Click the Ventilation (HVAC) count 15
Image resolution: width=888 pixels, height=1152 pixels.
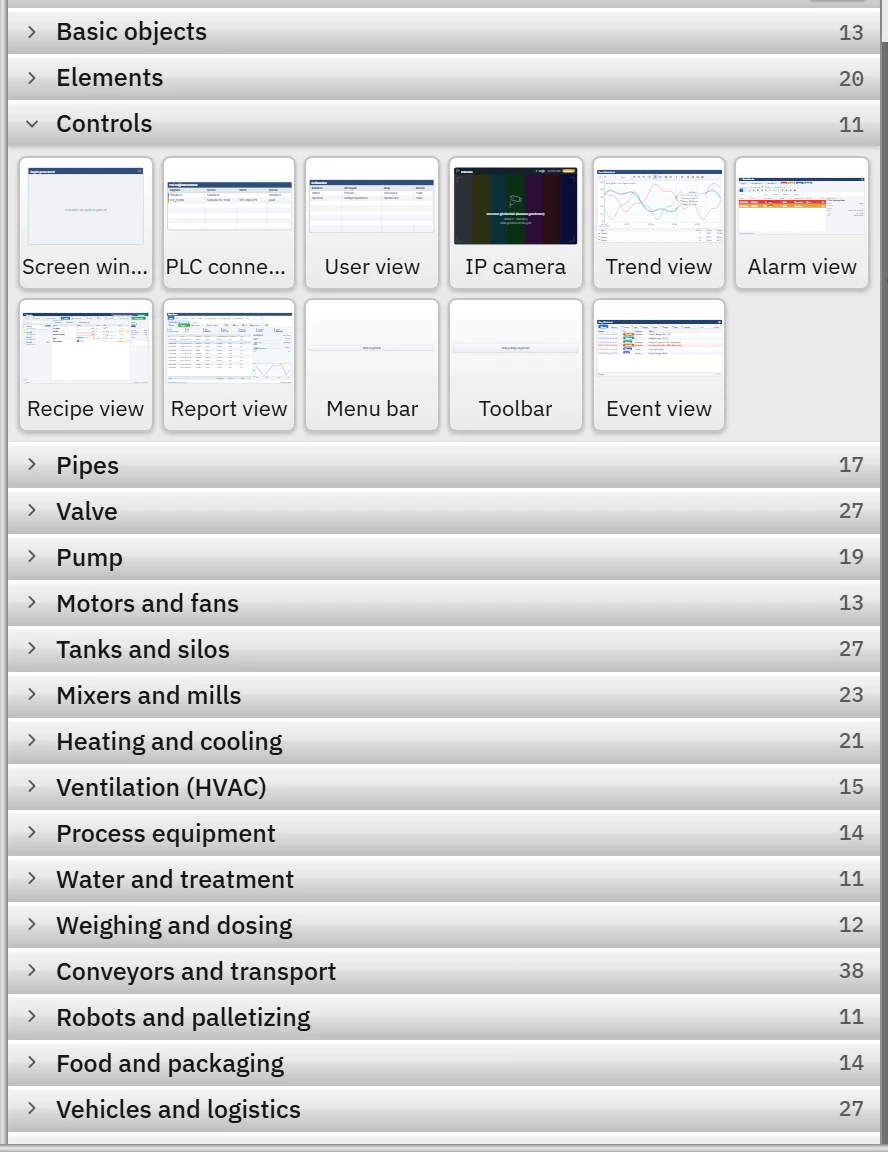[x=851, y=787]
